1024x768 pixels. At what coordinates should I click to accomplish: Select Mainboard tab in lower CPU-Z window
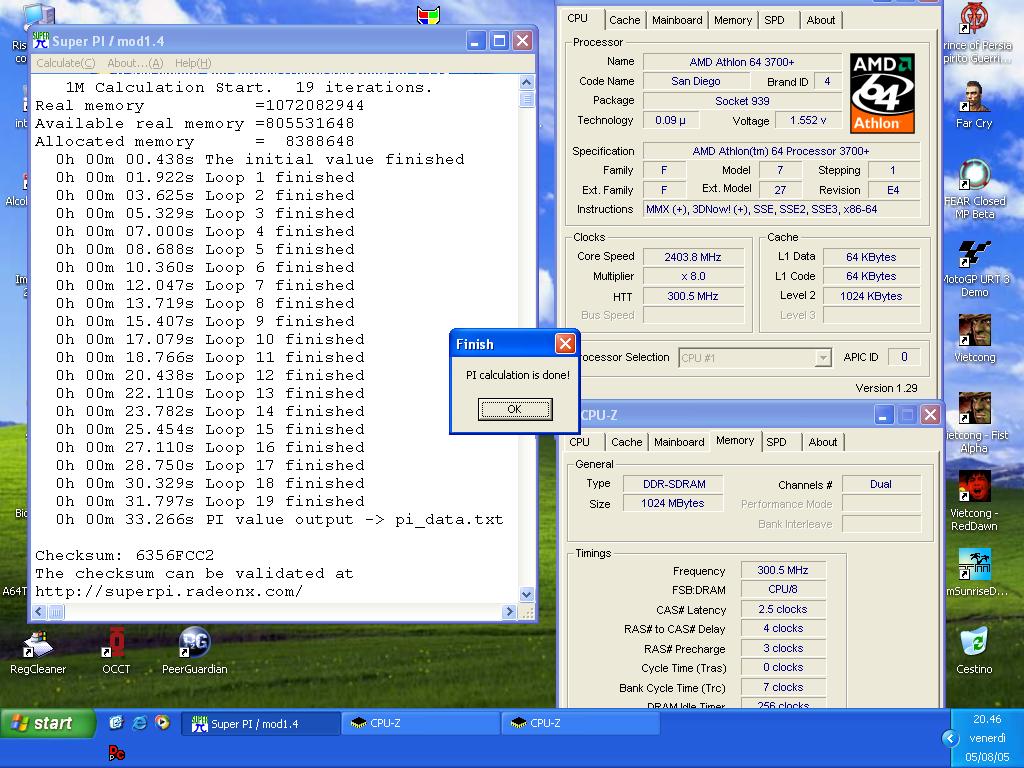(x=679, y=442)
